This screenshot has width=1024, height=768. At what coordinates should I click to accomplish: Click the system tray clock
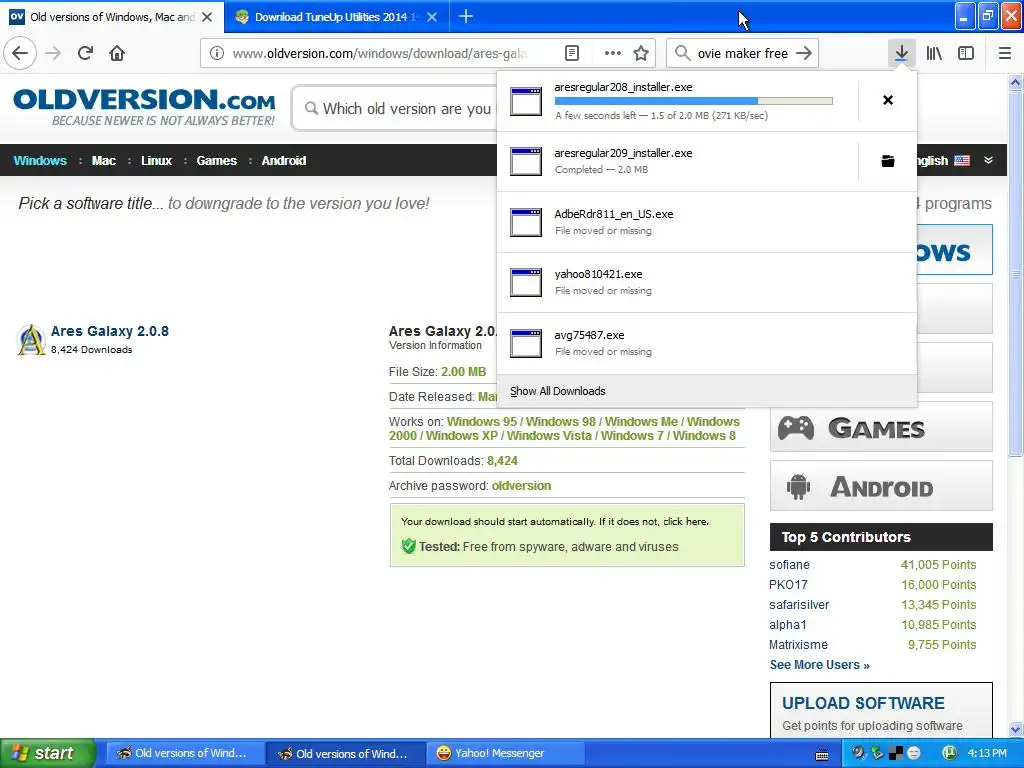click(987, 753)
